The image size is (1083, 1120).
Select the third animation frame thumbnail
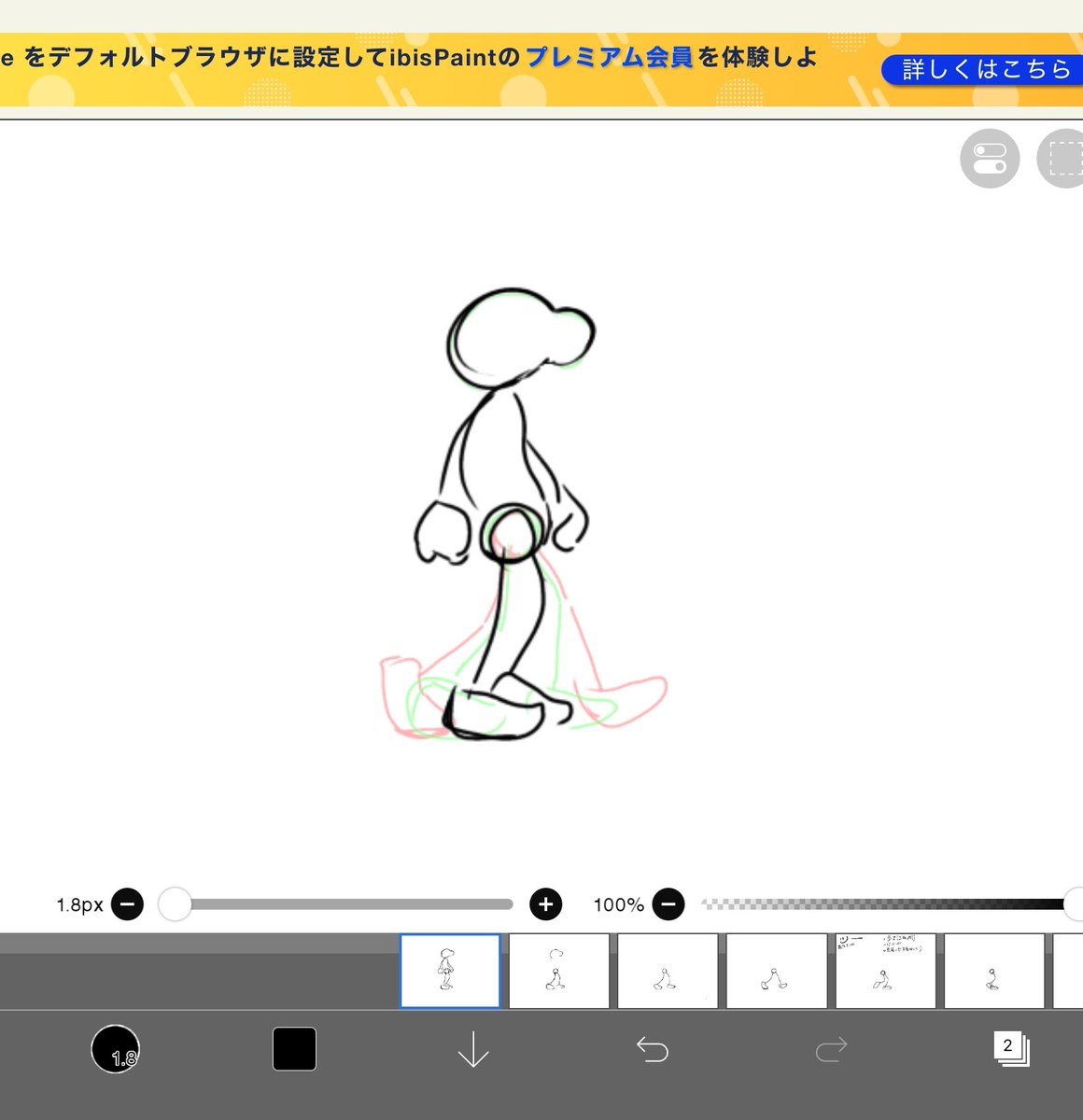click(668, 971)
